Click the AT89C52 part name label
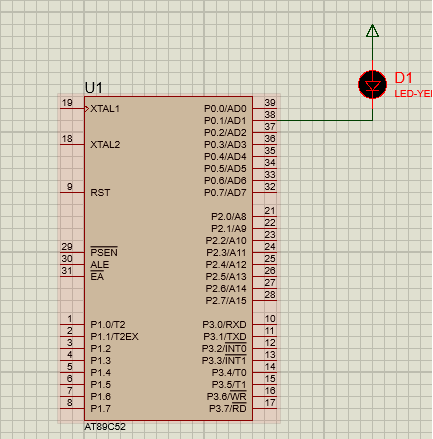This screenshot has height=439, width=433. 105,427
